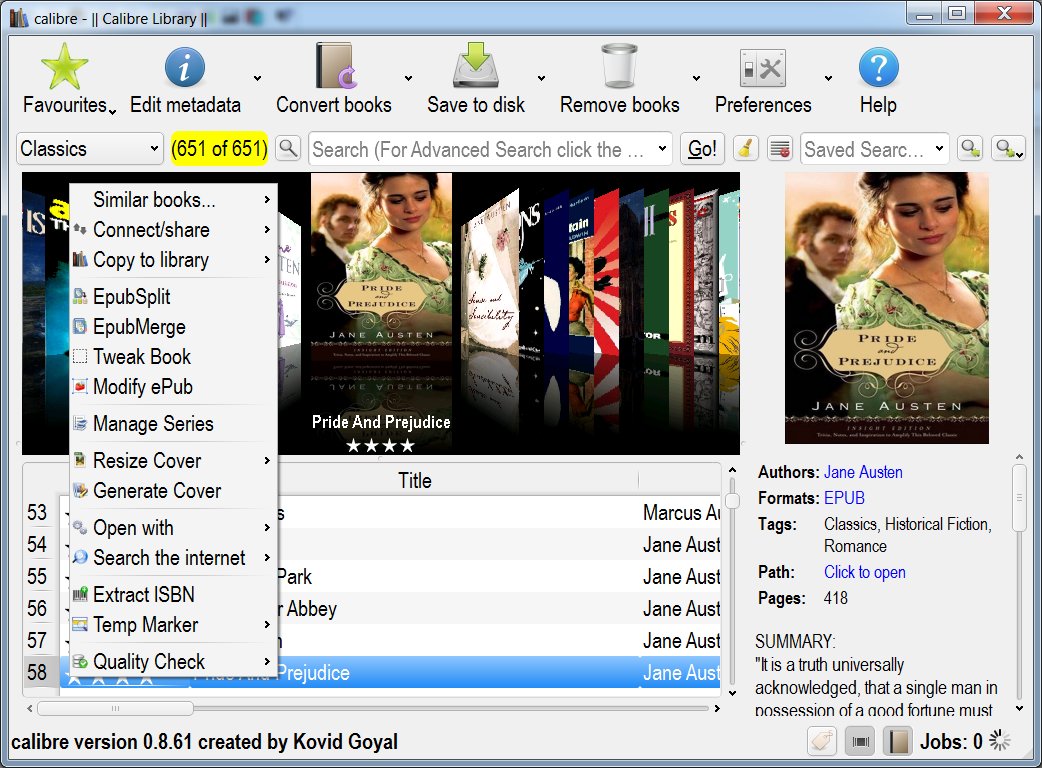Click the EpubMerge menu icon
Screen dimensions: 1042x768
pyautogui.click(x=80, y=326)
